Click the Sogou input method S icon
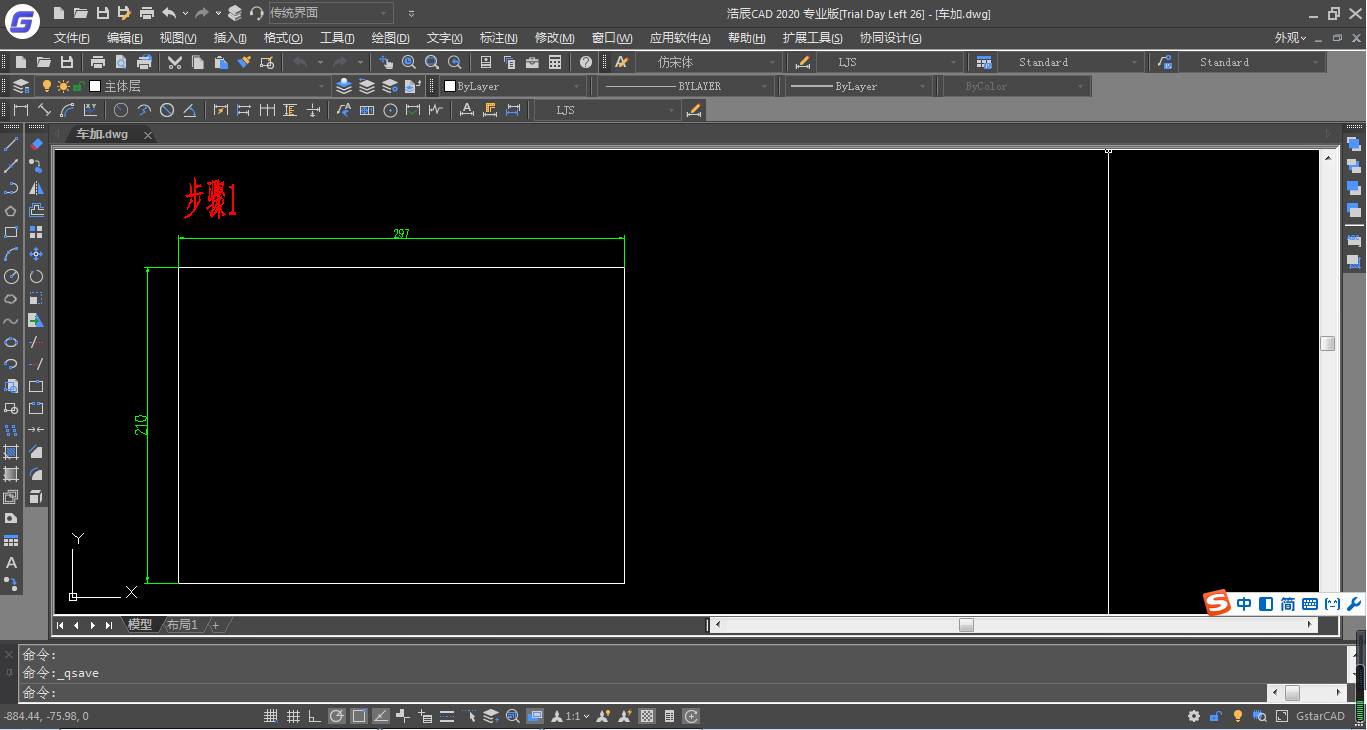1367x730 pixels. coord(1217,603)
